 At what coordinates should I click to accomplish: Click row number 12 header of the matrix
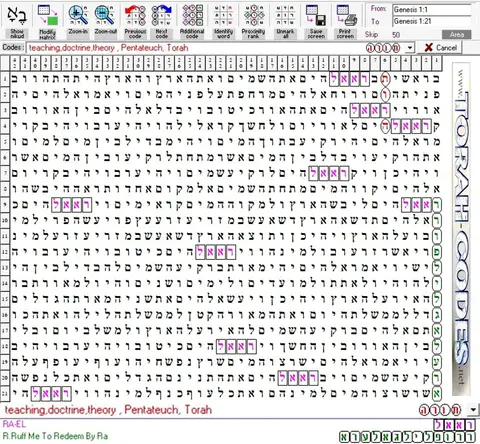5,252
